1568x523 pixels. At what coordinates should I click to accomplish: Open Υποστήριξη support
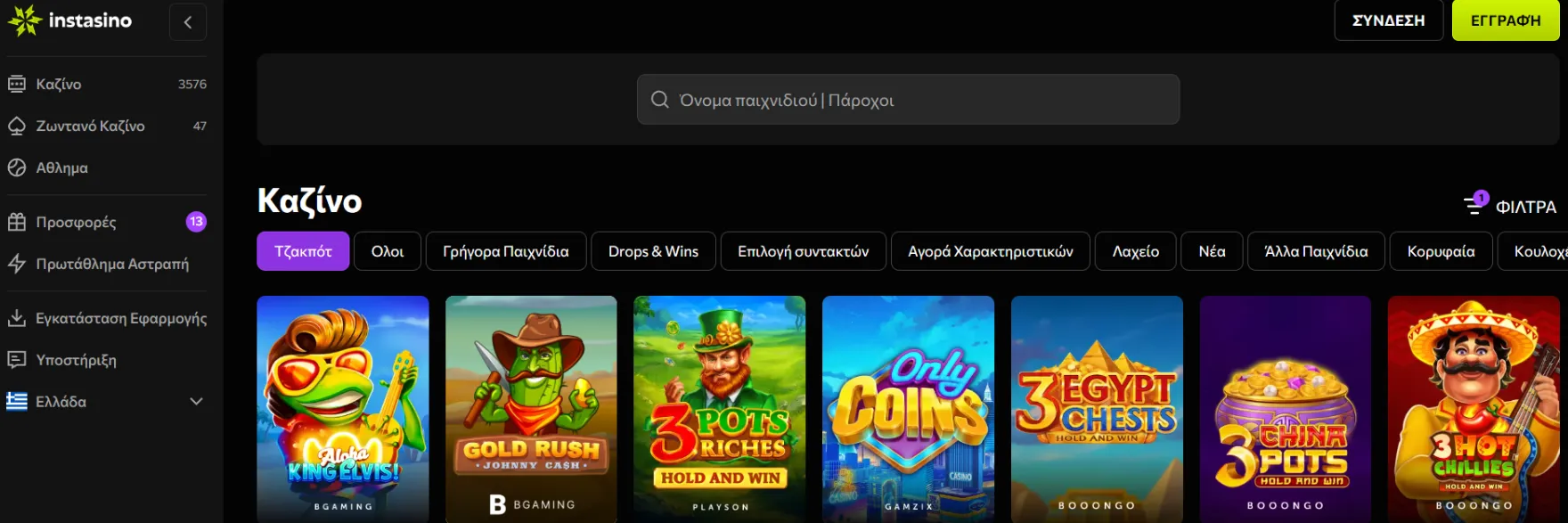click(x=107, y=360)
